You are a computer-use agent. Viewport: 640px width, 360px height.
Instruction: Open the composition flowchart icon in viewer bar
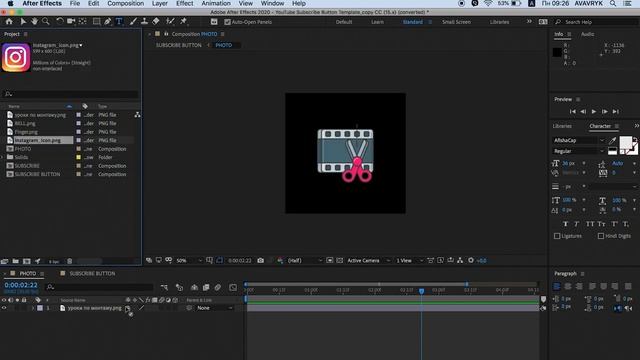[x=460, y=260]
